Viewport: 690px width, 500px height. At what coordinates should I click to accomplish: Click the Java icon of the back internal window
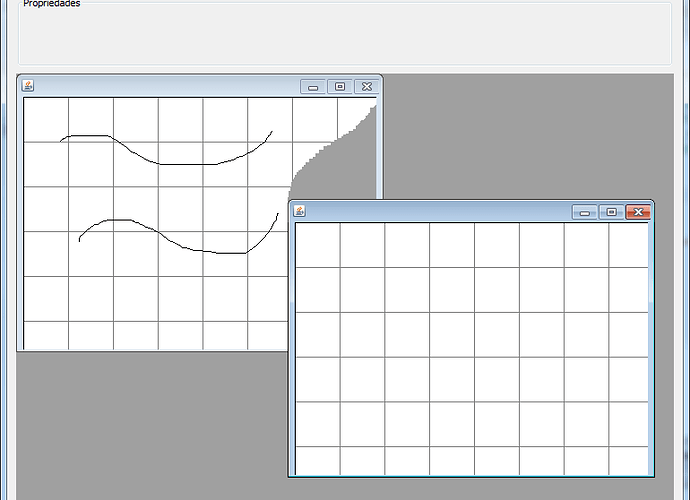click(28, 85)
